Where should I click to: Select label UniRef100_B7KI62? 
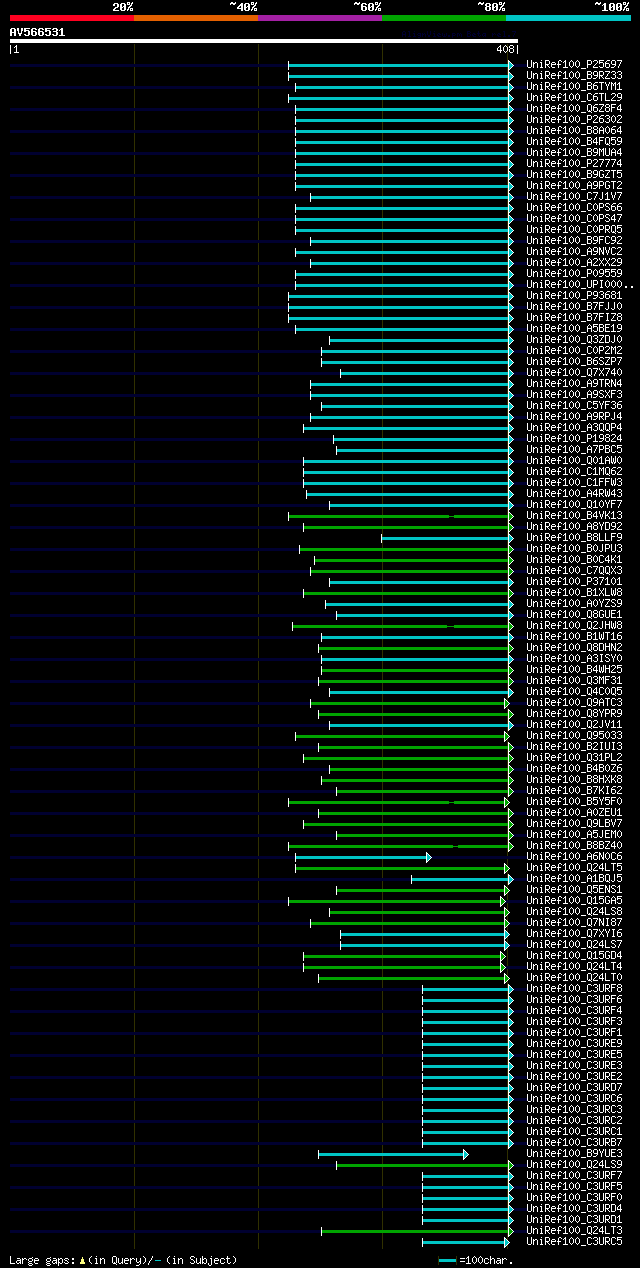tap(574, 790)
